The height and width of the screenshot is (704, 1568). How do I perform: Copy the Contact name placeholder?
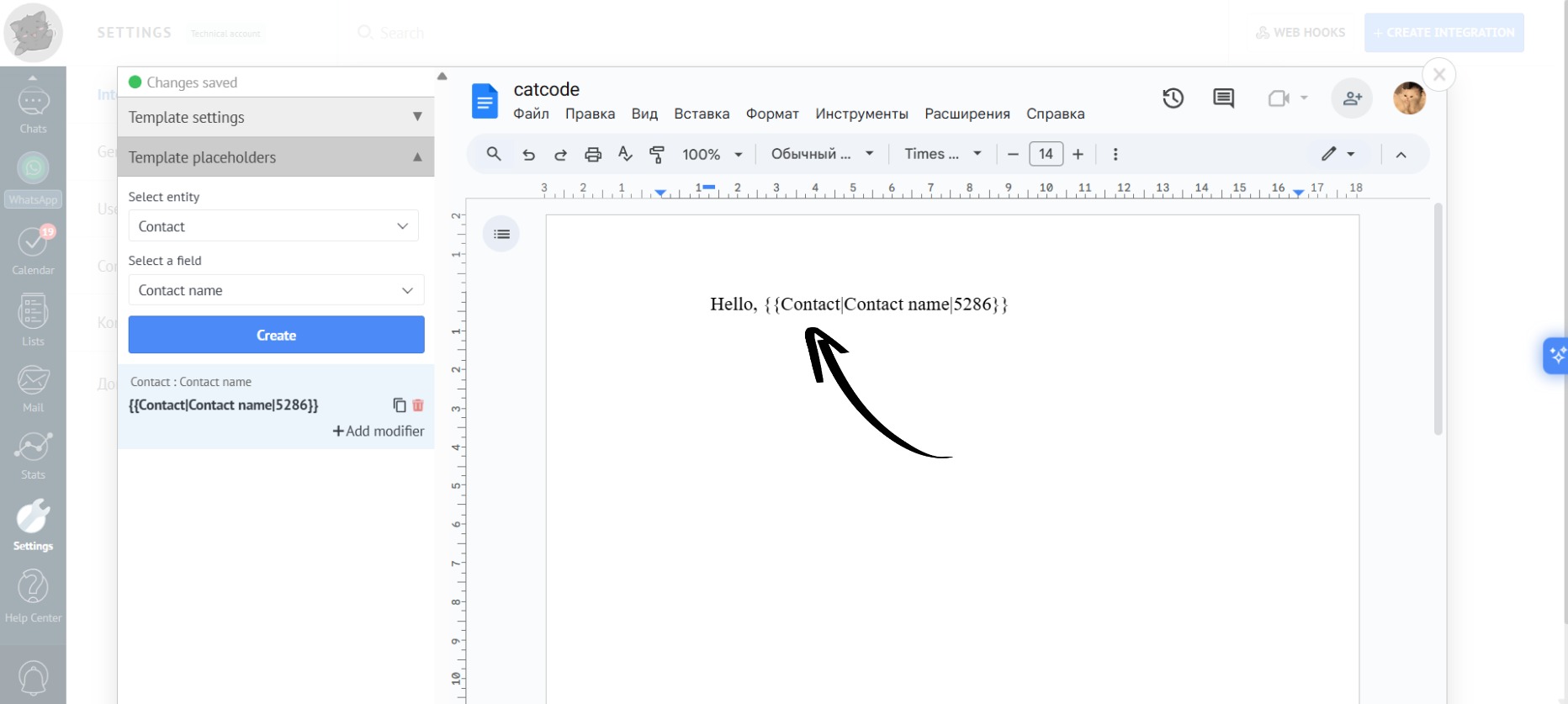click(400, 405)
